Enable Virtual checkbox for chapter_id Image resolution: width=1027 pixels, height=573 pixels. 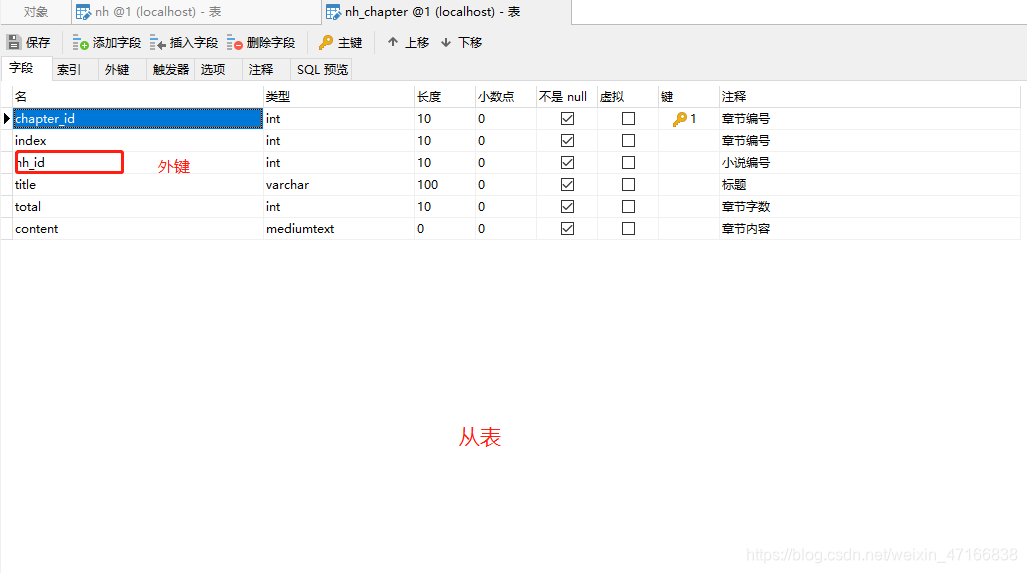click(x=628, y=119)
